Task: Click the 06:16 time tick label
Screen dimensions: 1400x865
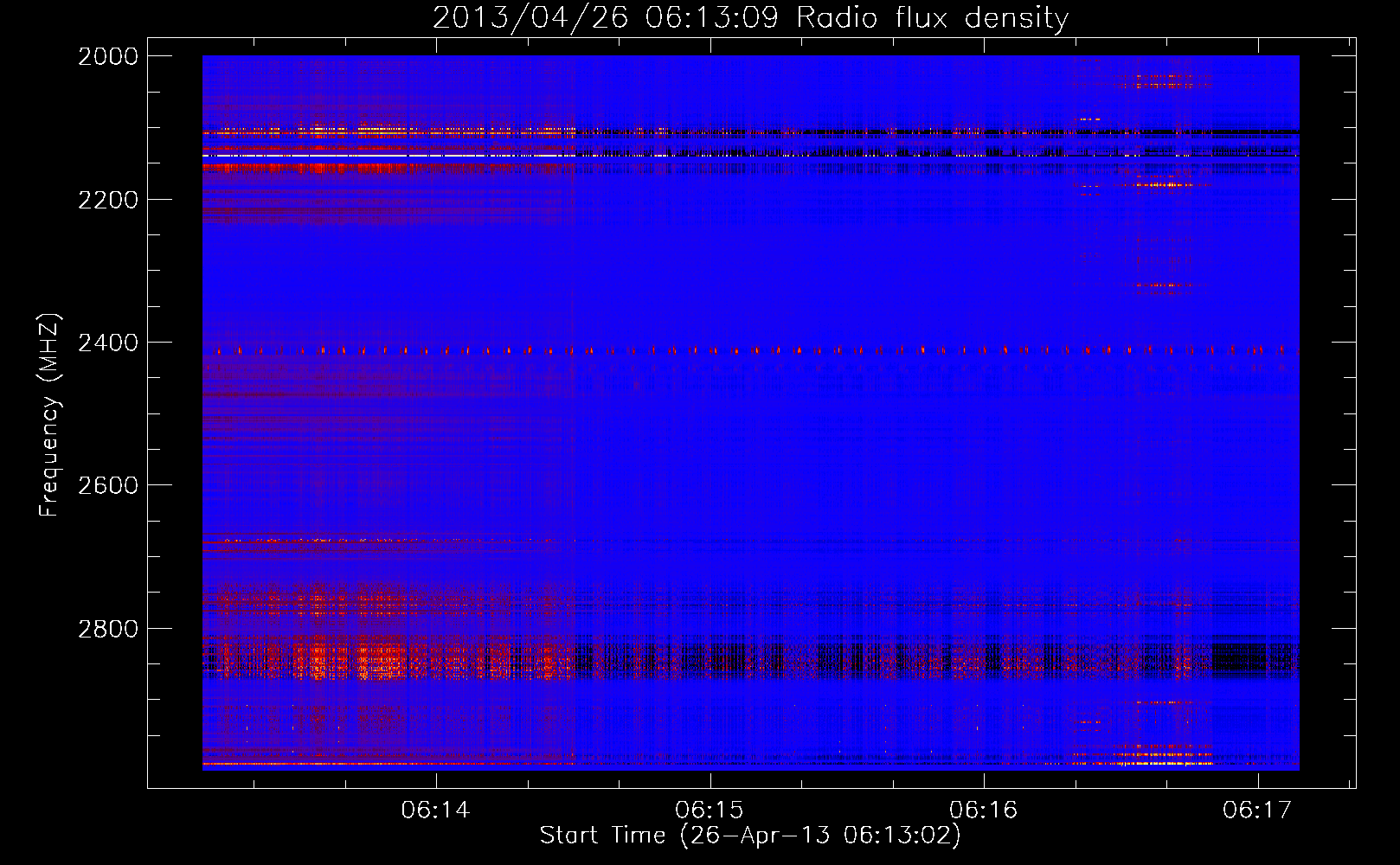Action: point(984,811)
